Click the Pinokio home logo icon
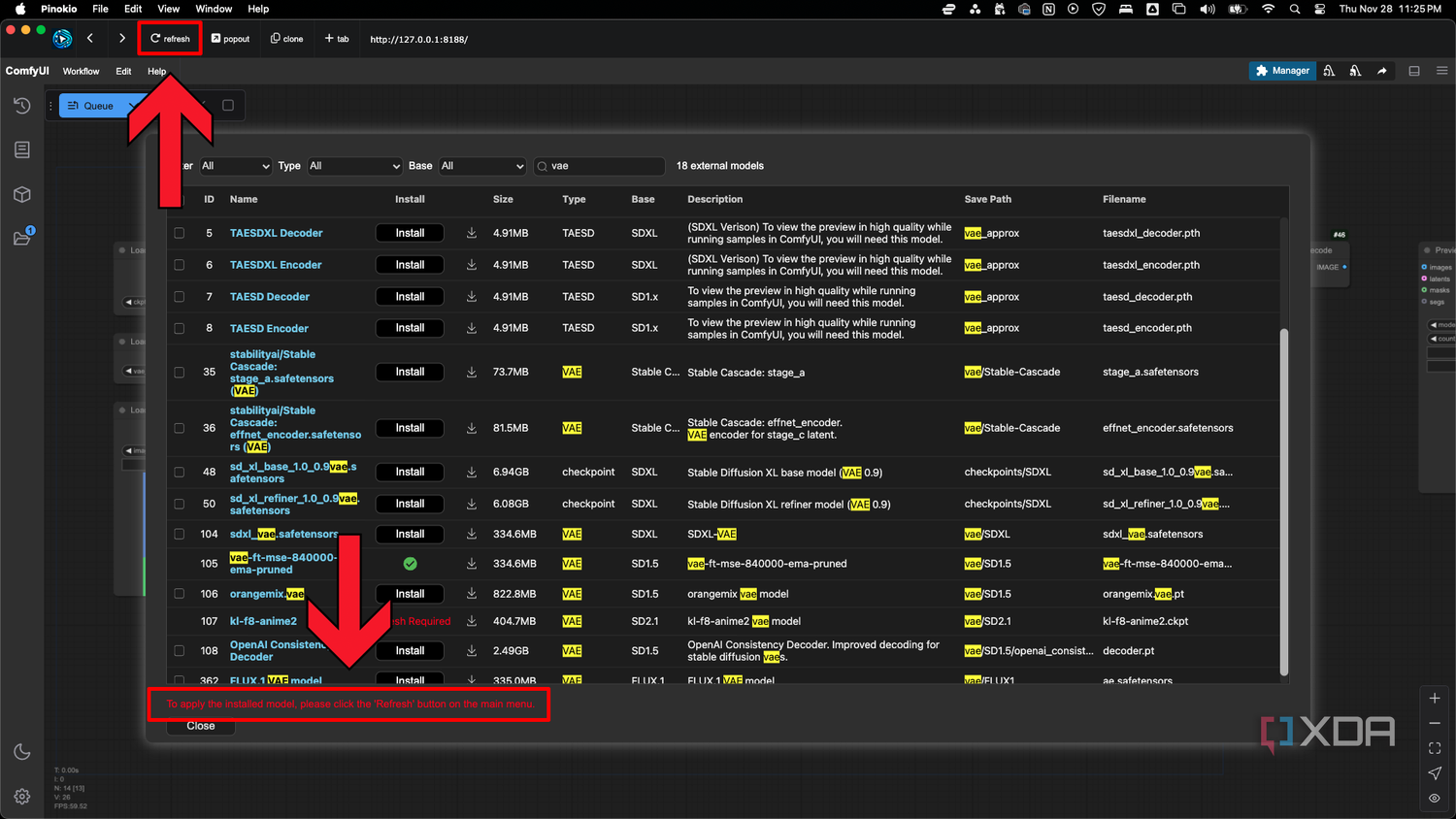Screen dimensions: 1456x819 (x=62, y=39)
